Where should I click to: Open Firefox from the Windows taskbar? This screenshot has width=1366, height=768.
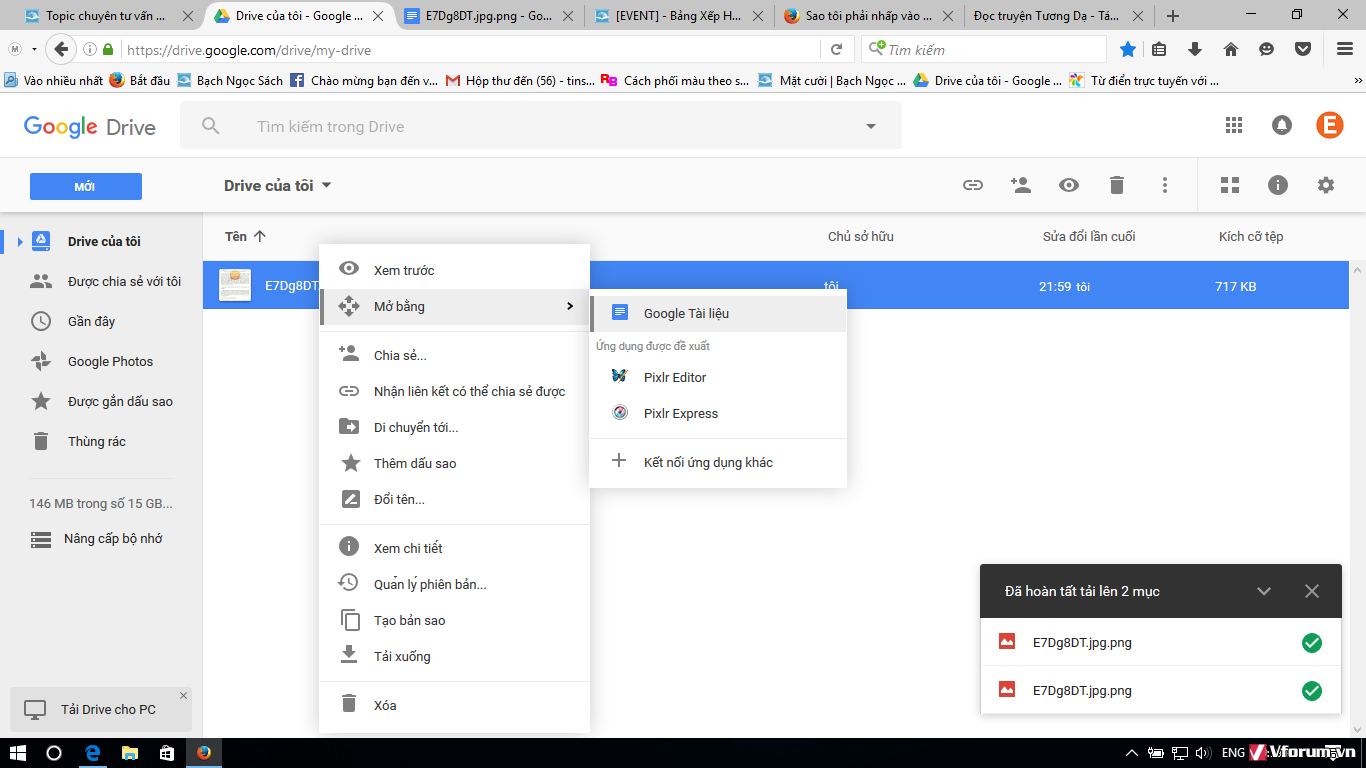[204, 752]
